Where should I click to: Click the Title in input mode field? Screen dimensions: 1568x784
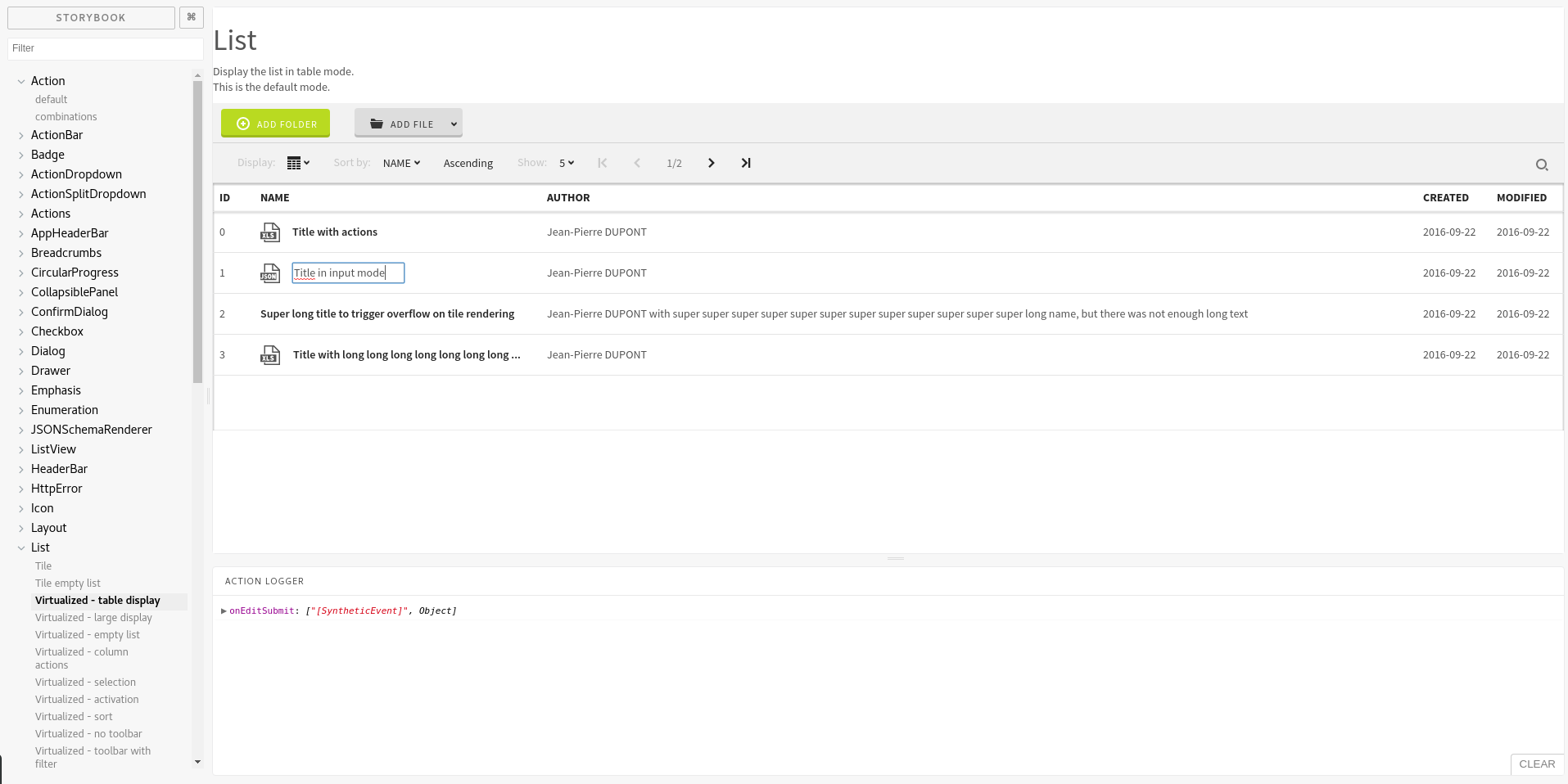pyautogui.click(x=348, y=273)
